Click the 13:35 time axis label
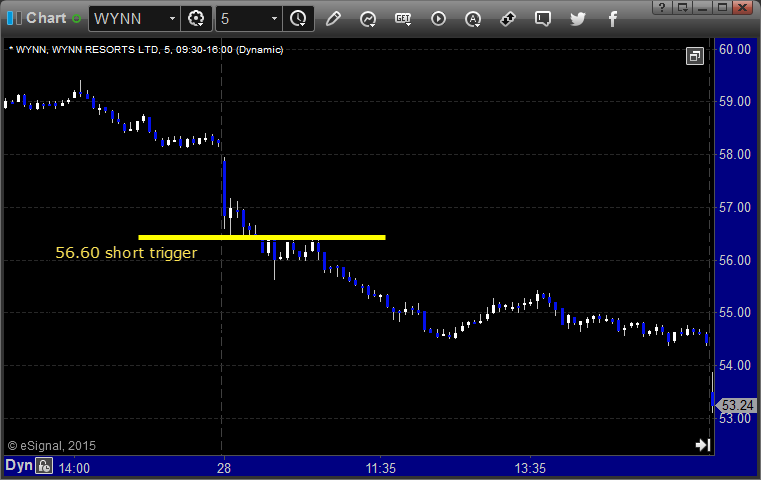761x480 pixels. (530, 468)
